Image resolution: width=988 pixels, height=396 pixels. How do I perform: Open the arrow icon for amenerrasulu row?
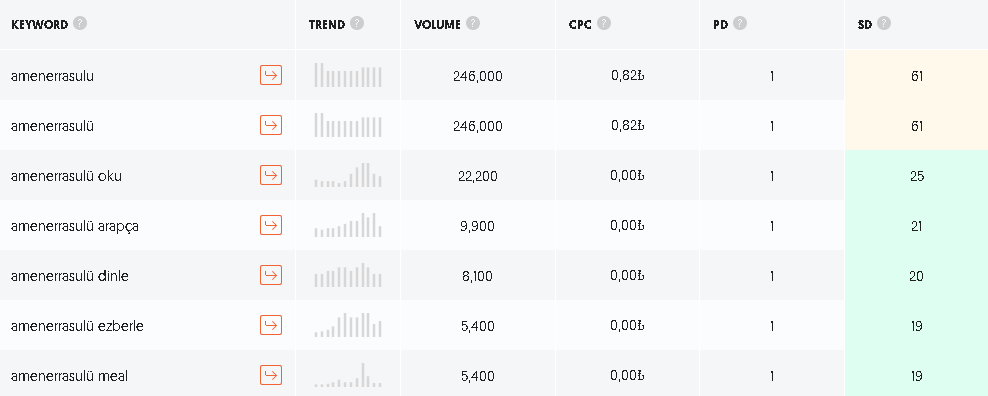pyautogui.click(x=271, y=75)
